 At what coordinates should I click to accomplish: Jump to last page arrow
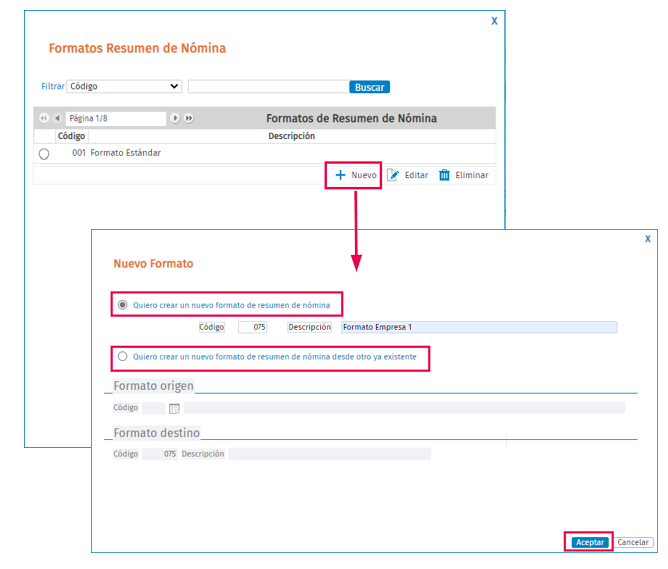coord(189,118)
